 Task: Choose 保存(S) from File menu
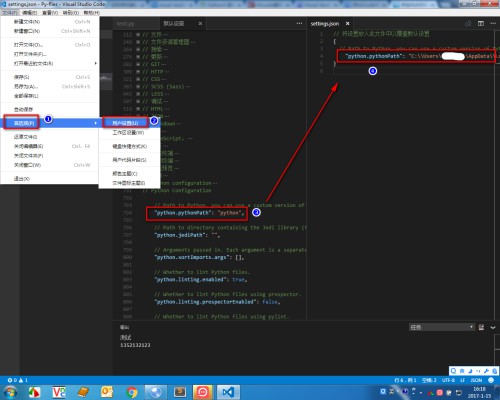(50, 77)
